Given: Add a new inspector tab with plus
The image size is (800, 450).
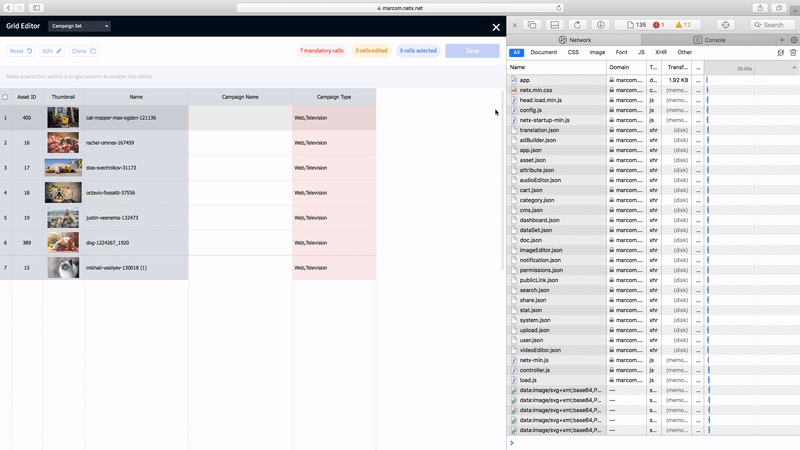Looking at the screenshot, I should (781, 40).
